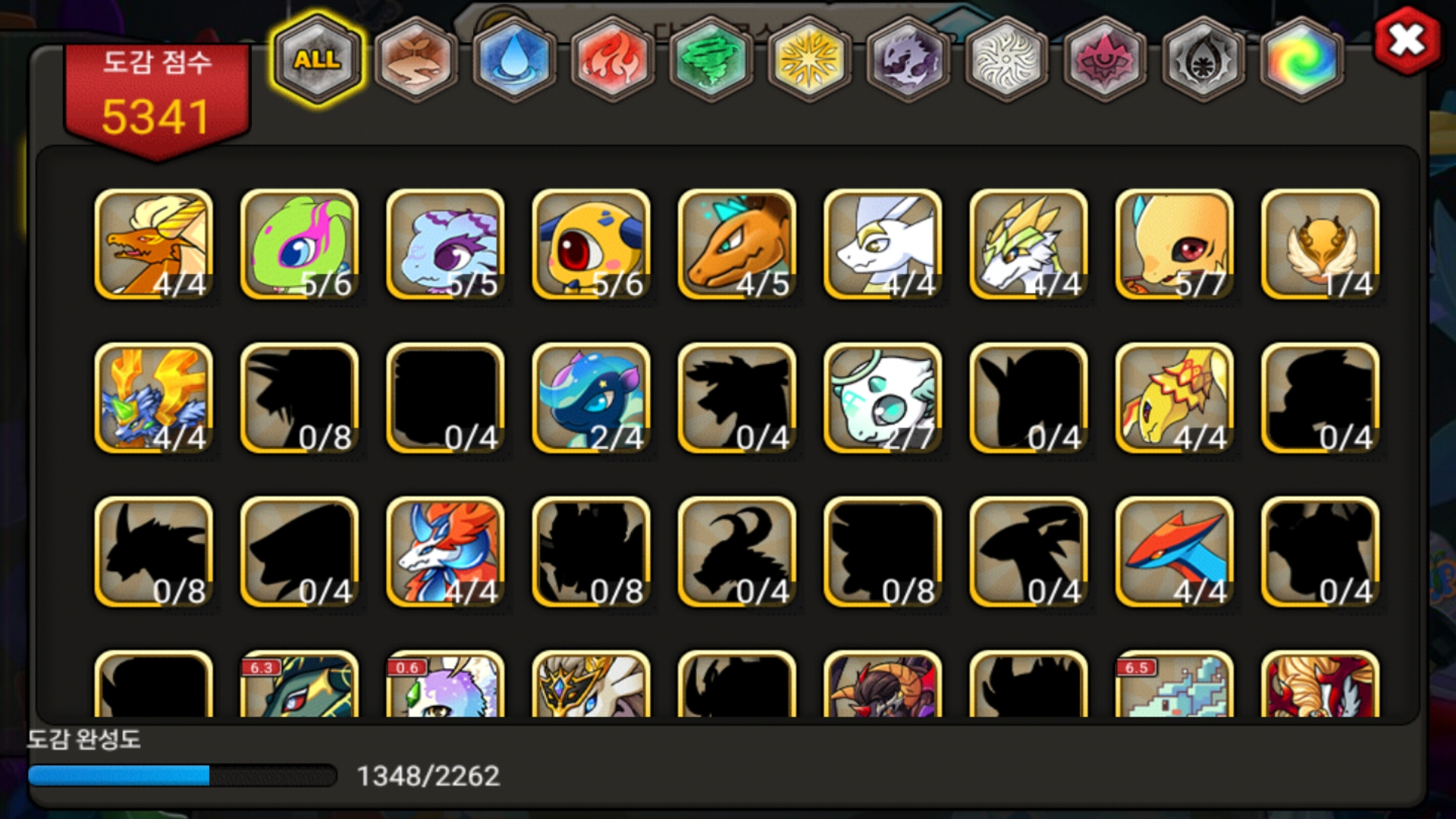Select the ALL filter tab
This screenshot has width=1456, height=819.
(x=317, y=59)
